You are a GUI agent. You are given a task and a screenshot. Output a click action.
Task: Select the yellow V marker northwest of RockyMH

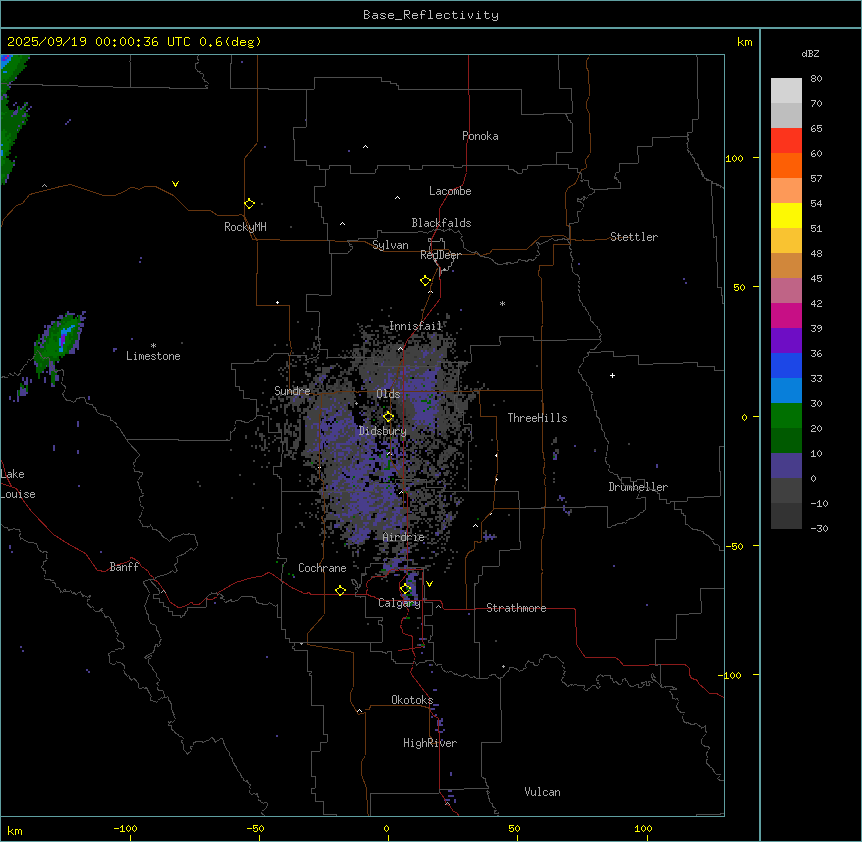pyautogui.click(x=176, y=184)
